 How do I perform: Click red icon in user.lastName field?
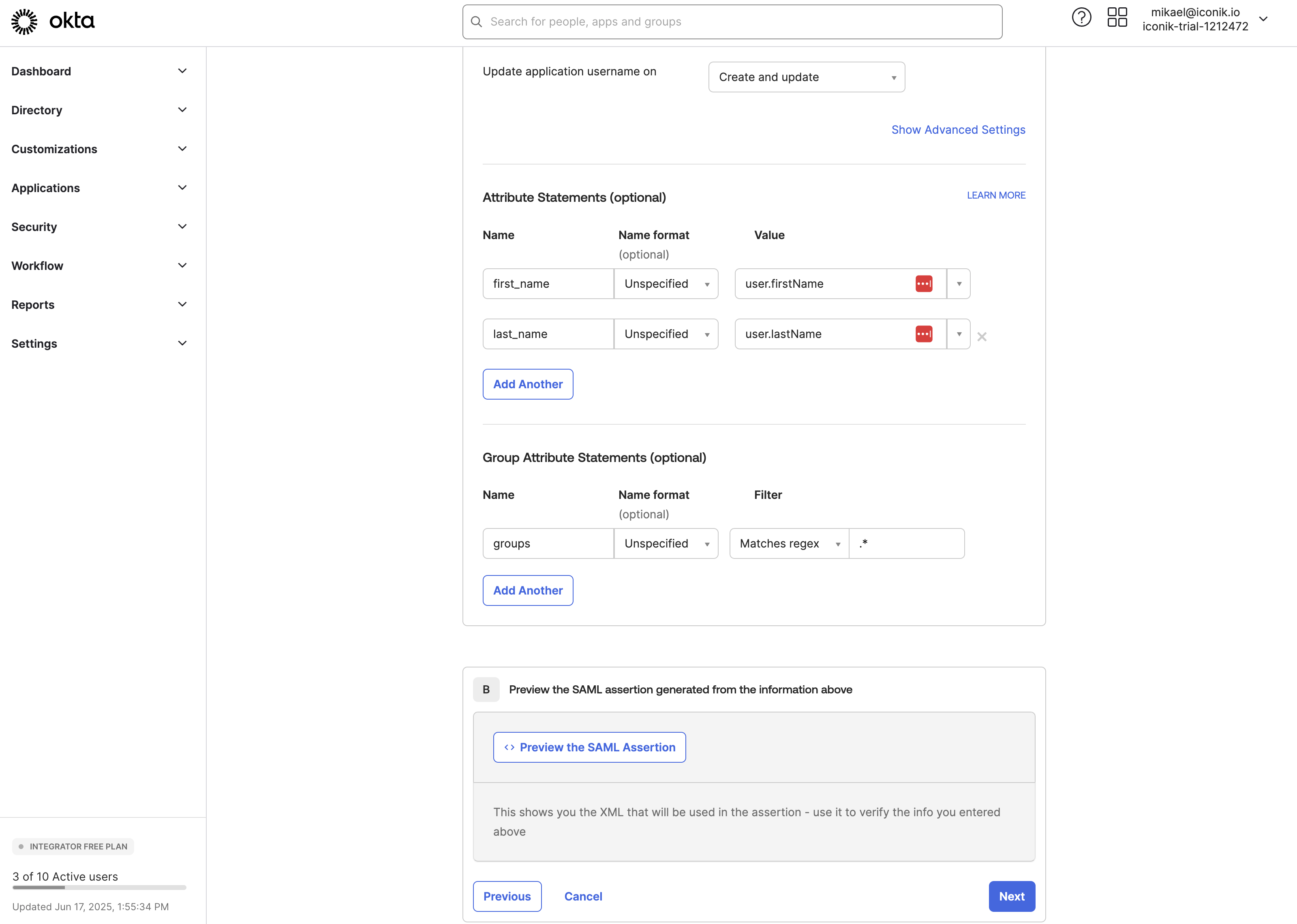pos(923,334)
